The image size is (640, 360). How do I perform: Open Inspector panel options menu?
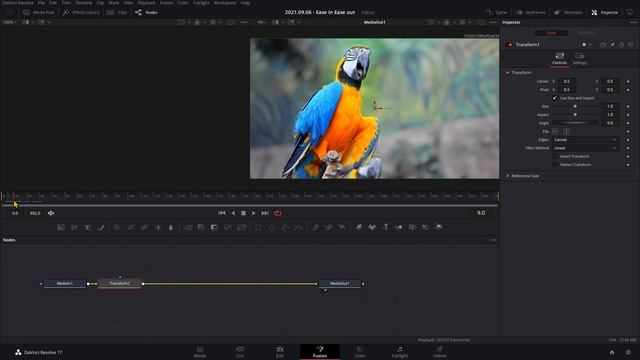click(633, 22)
